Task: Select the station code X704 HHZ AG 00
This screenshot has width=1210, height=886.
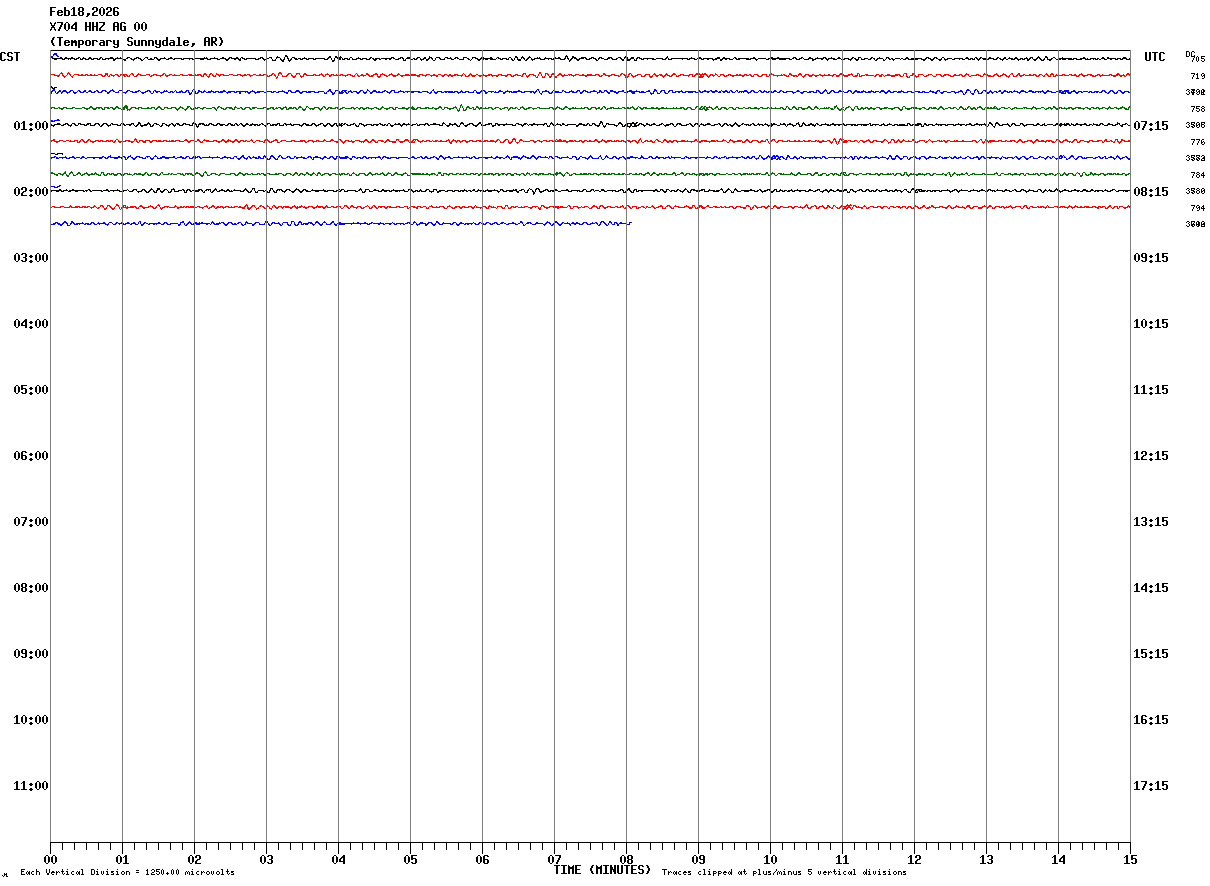Action: (98, 27)
